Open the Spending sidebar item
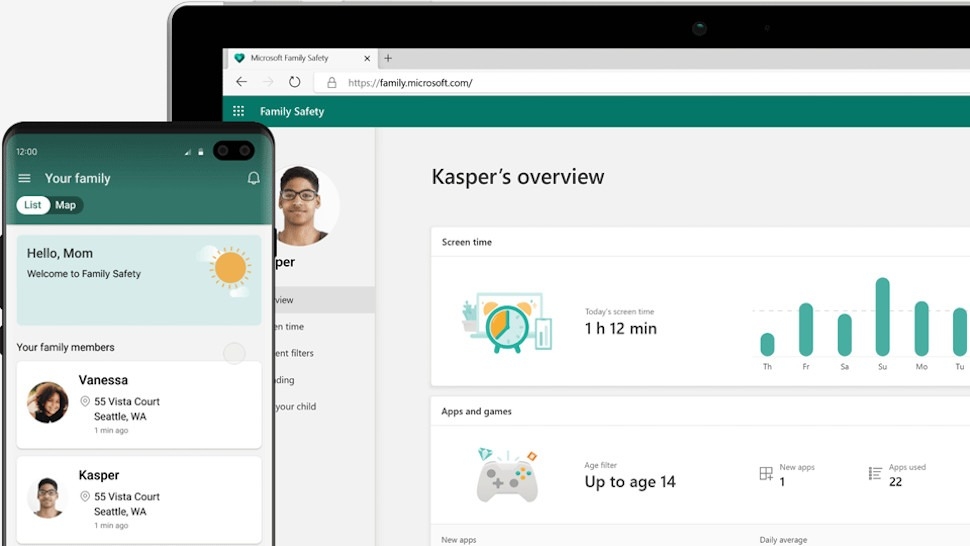This screenshot has width=970, height=546. 325,380
